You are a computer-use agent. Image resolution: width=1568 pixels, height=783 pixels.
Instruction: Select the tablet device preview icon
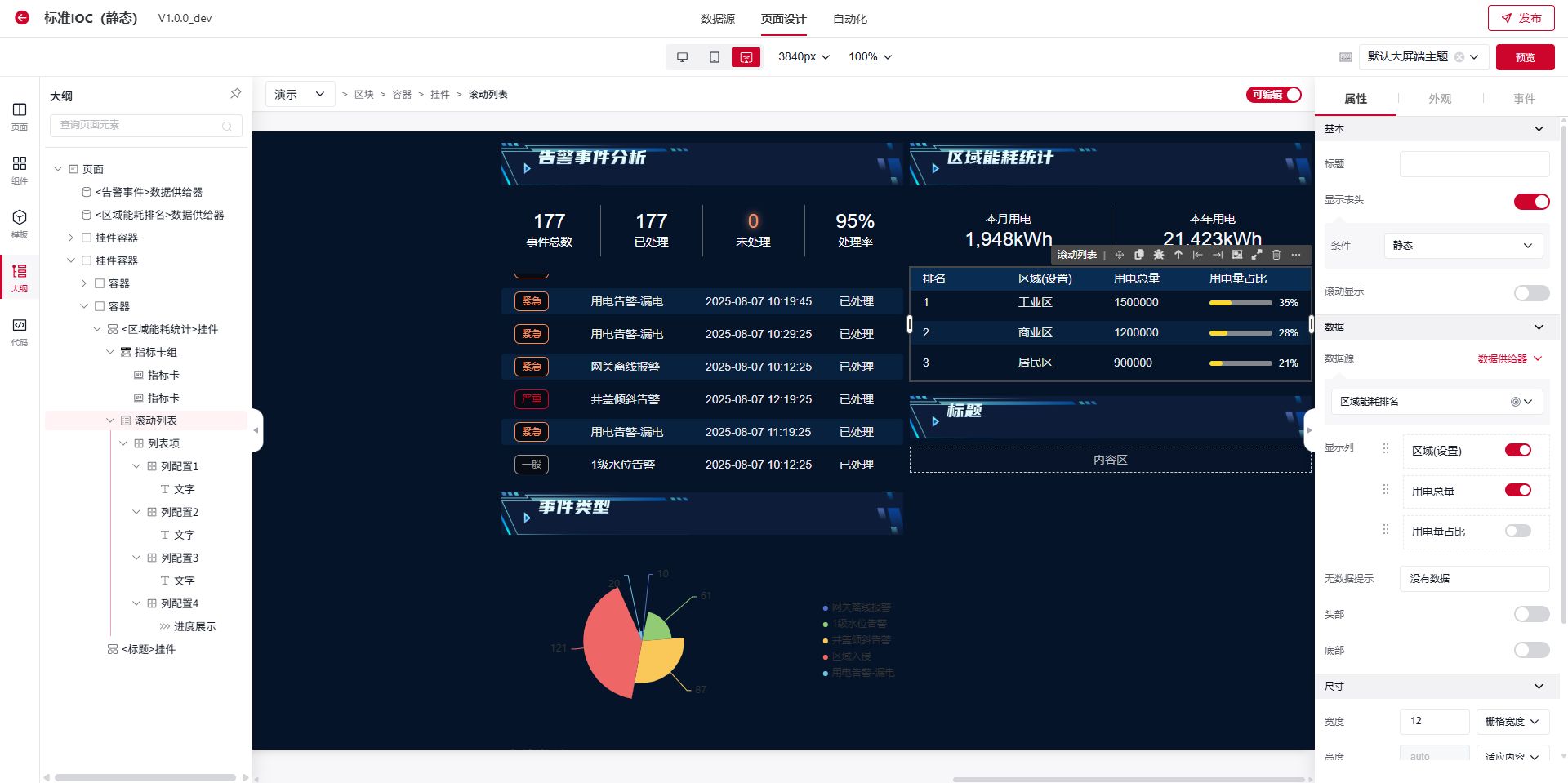(x=714, y=57)
